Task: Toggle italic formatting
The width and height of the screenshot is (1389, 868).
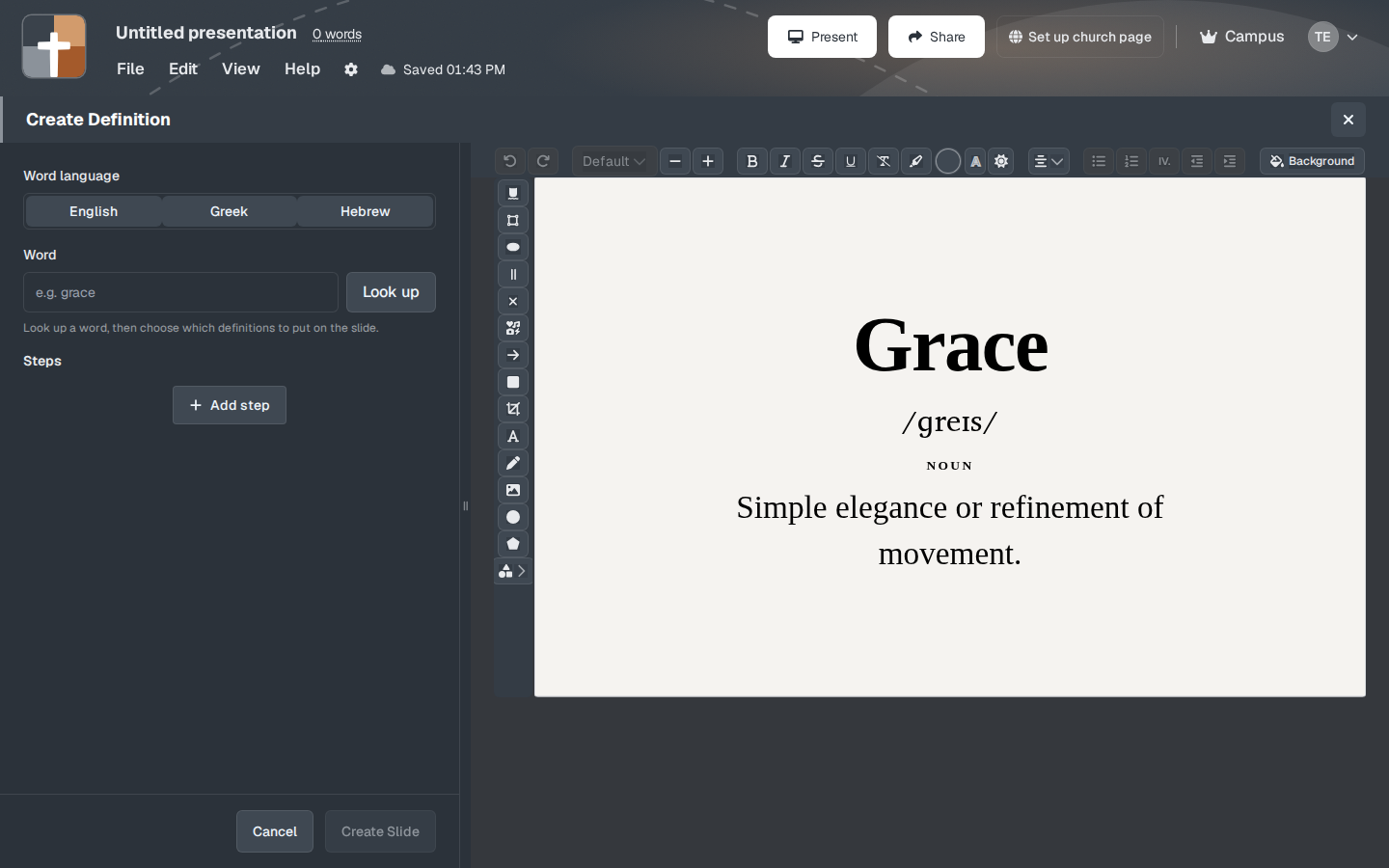Action: (x=785, y=161)
